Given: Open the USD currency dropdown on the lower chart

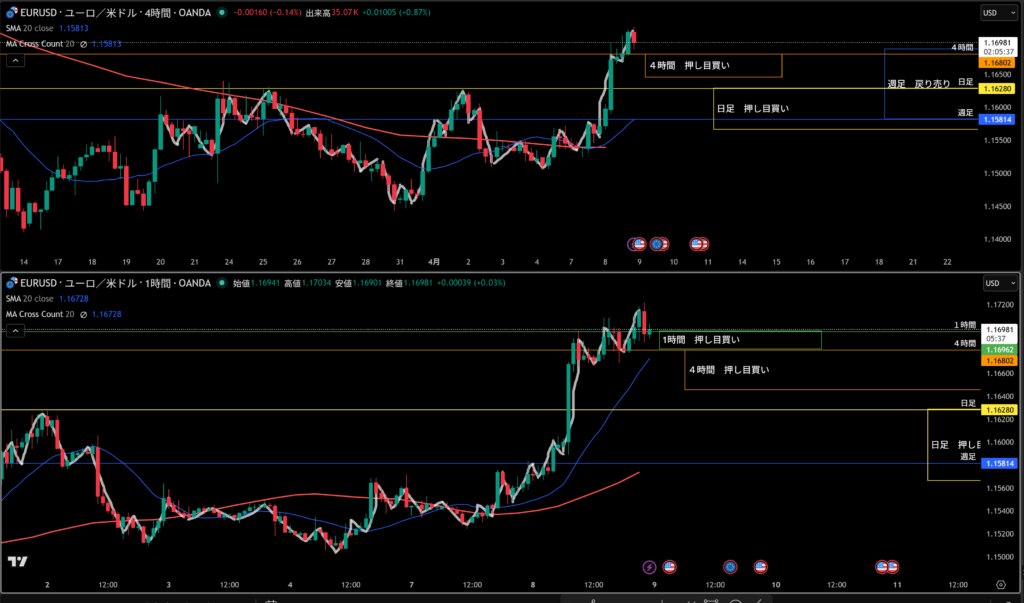Looking at the screenshot, I should pyautogui.click(x=990, y=283).
